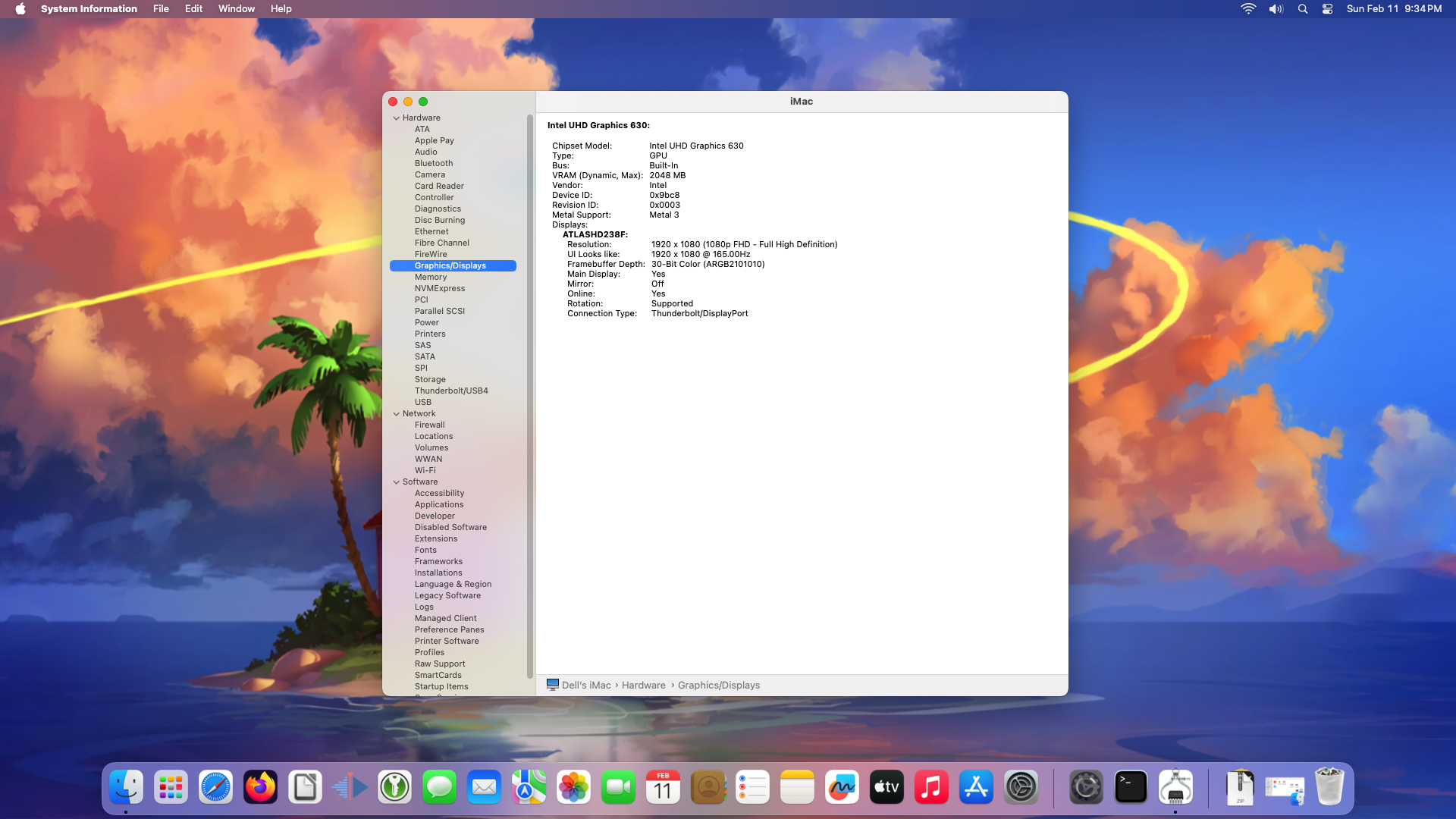This screenshot has height=819, width=1456.
Task: Open Trash in the dock
Action: (x=1329, y=787)
